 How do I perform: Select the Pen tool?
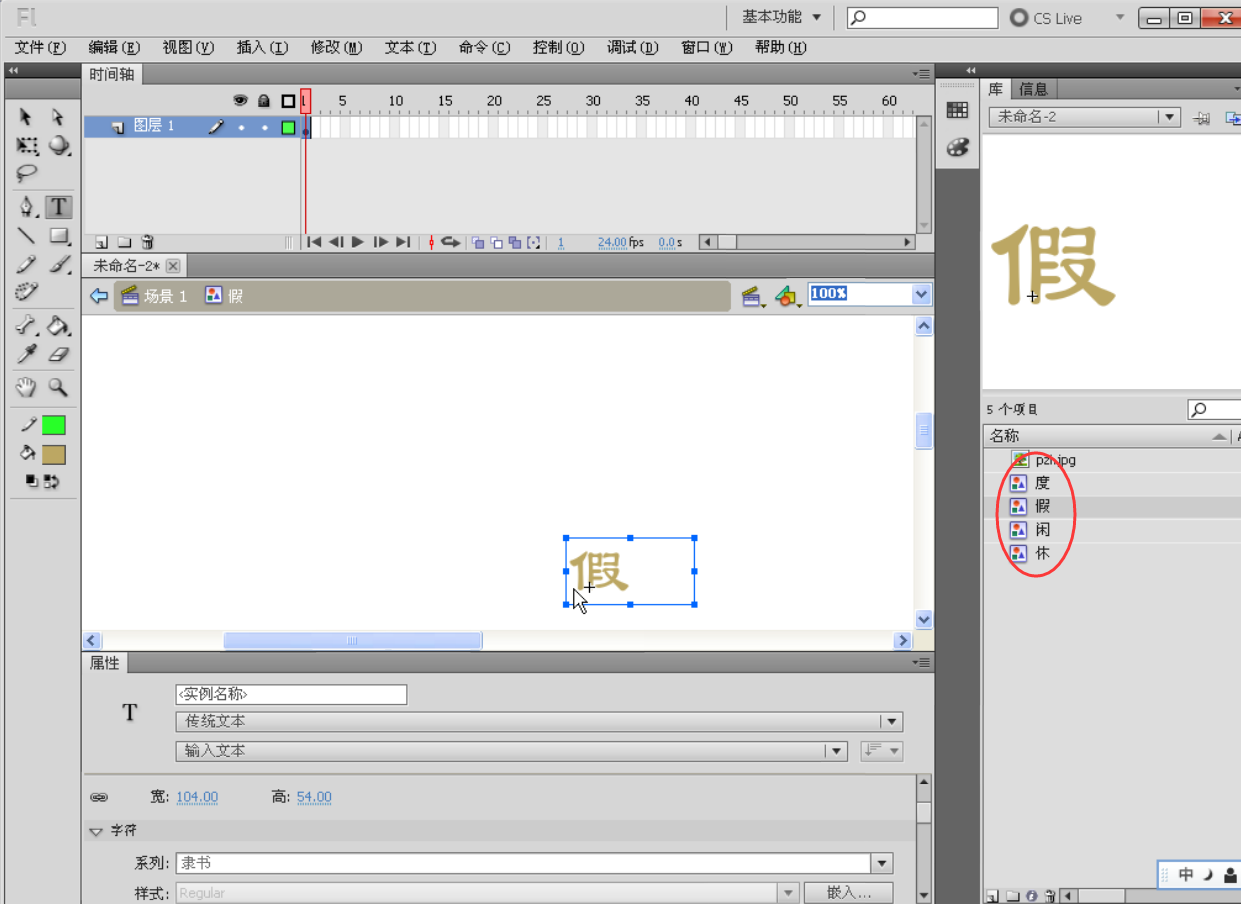(x=27, y=207)
